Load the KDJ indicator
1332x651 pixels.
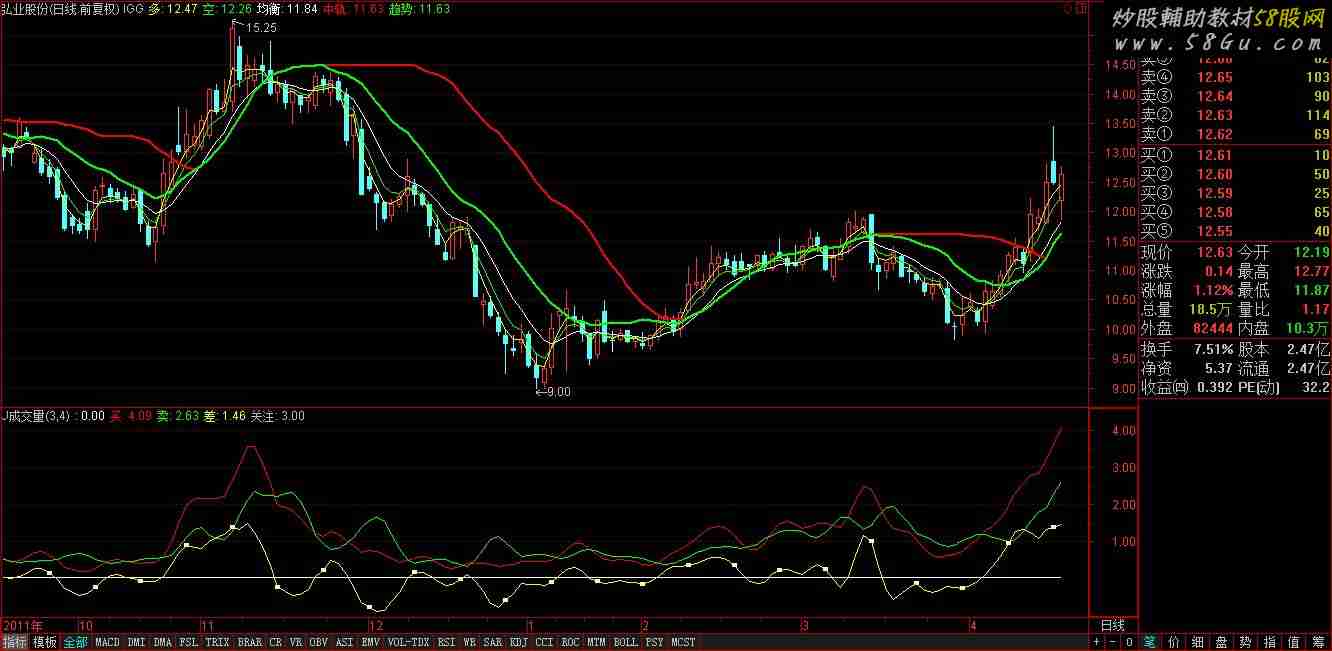pyautogui.click(x=519, y=642)
